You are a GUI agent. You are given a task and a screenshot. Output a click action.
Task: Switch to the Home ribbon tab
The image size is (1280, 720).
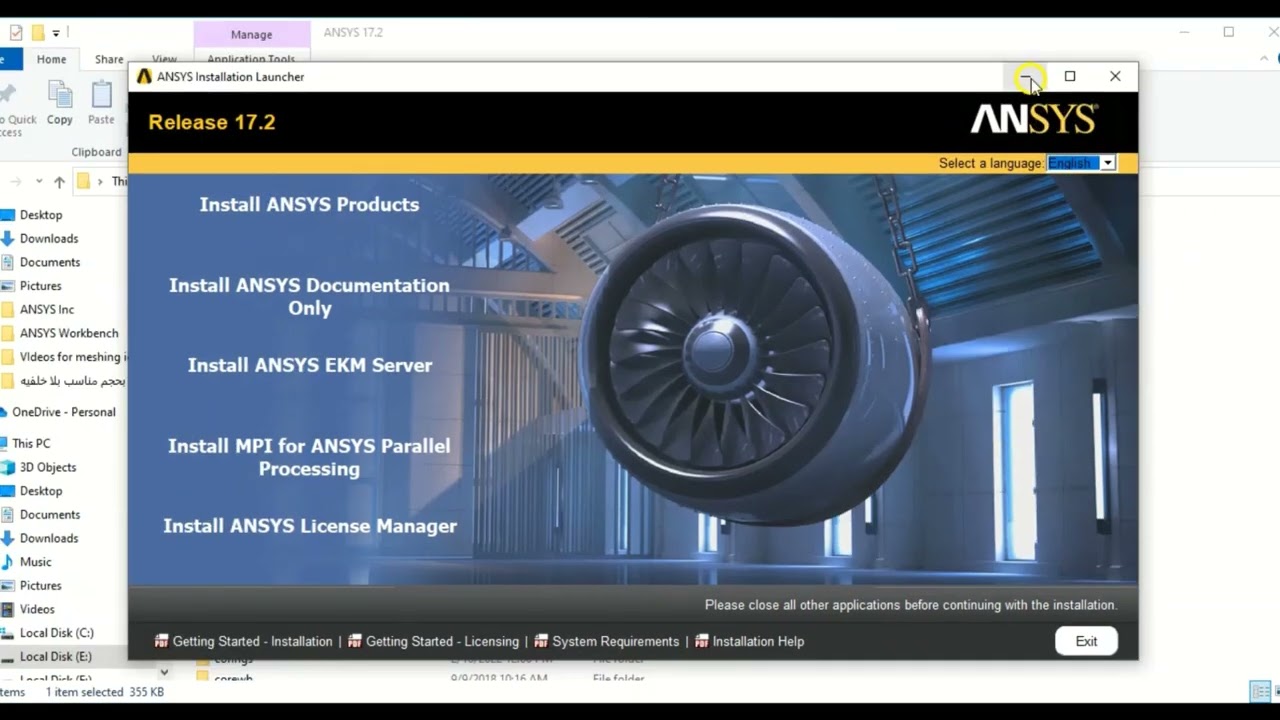click(x=51, y=59)
